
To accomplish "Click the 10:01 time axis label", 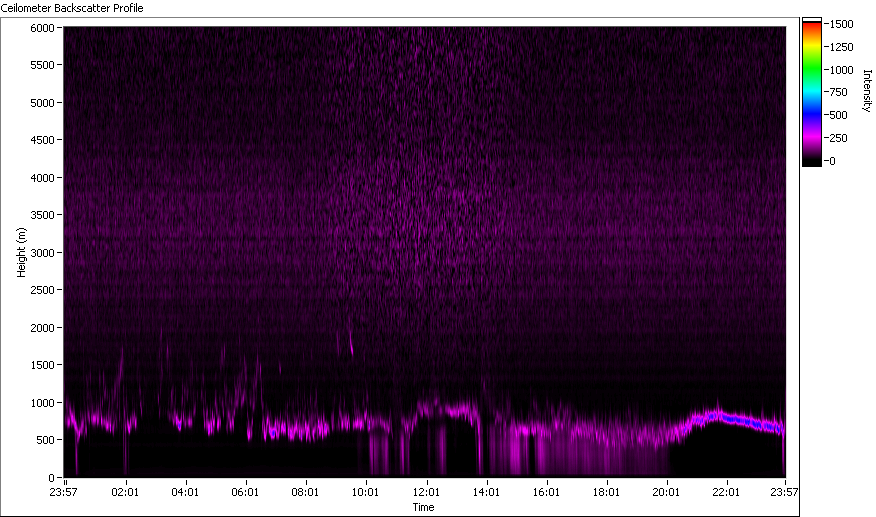I will coord(365,492).
